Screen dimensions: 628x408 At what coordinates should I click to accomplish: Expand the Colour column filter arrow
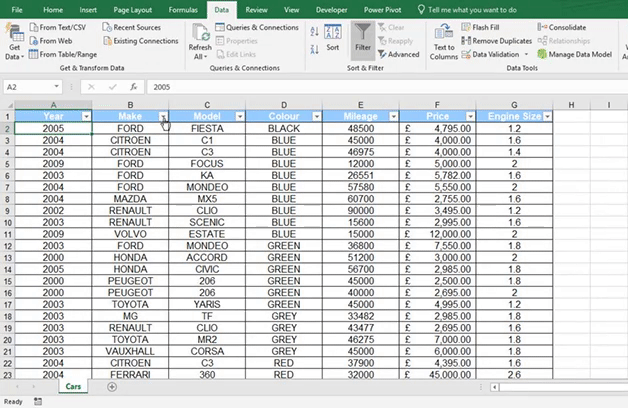tap(316, 116)
